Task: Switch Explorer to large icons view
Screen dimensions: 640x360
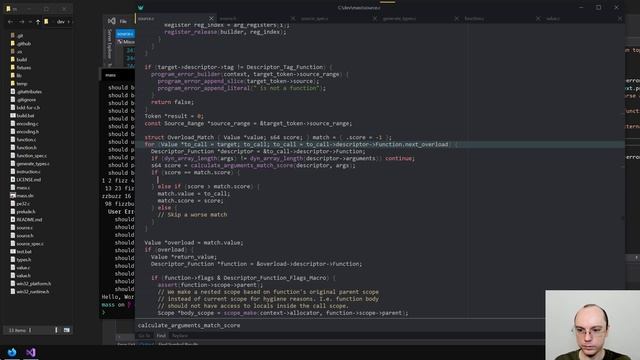Action: [67, 330]
